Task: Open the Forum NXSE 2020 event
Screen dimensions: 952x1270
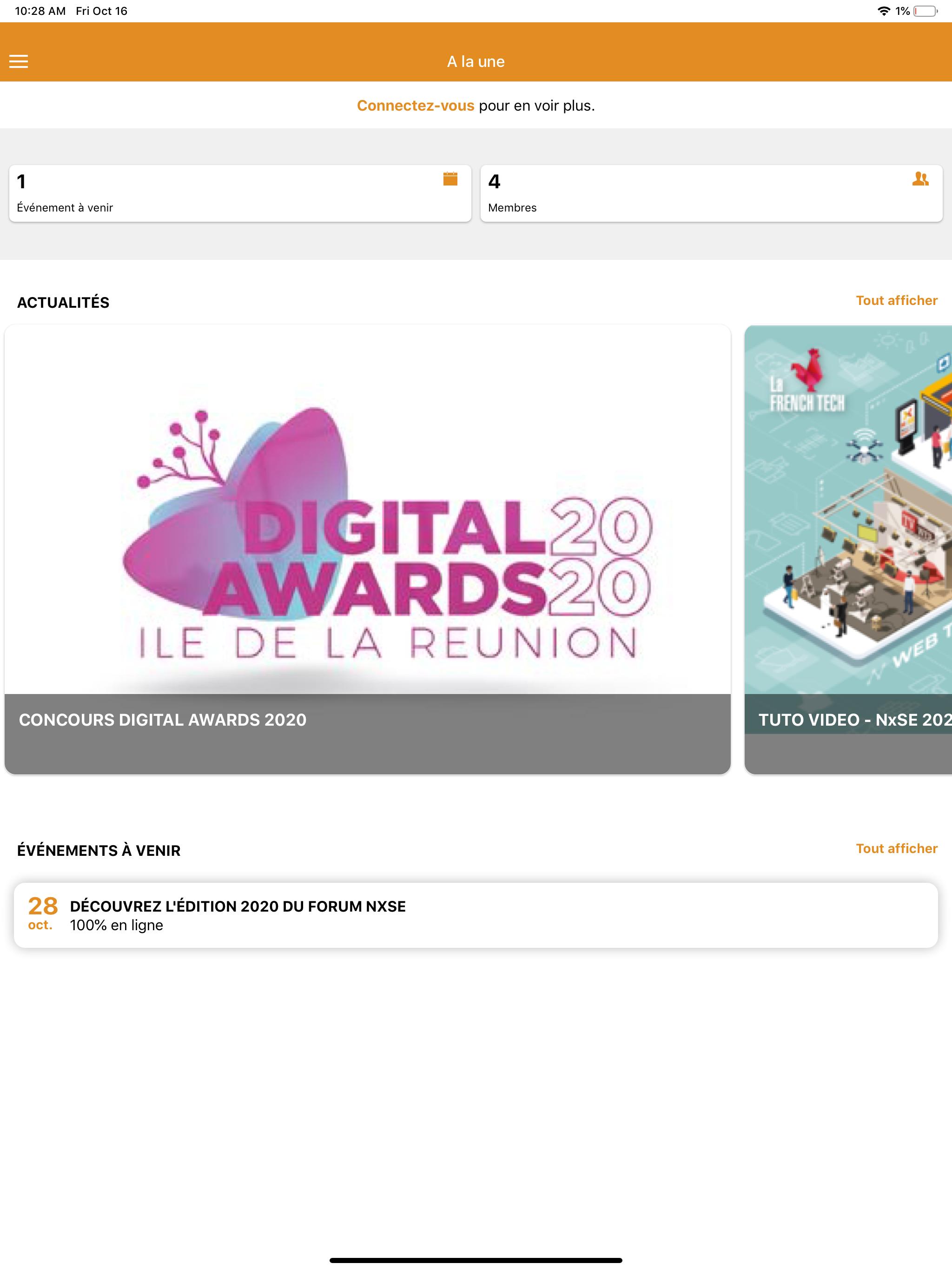Action: click(x=476, y=915)
